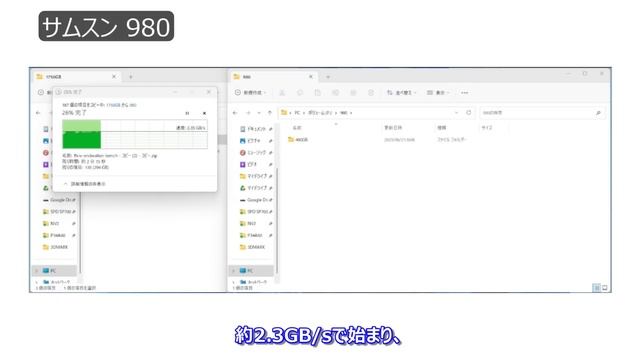
Task: Click the Rename icon in right window toolbar
Action: (x=335, y=93)
